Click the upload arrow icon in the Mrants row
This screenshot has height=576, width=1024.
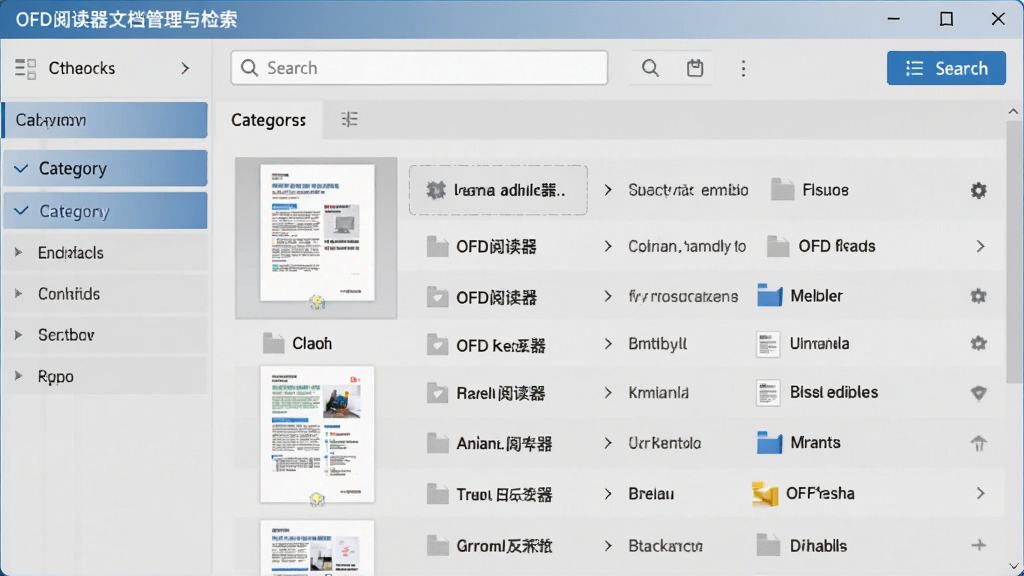click(x=978, y=443)
